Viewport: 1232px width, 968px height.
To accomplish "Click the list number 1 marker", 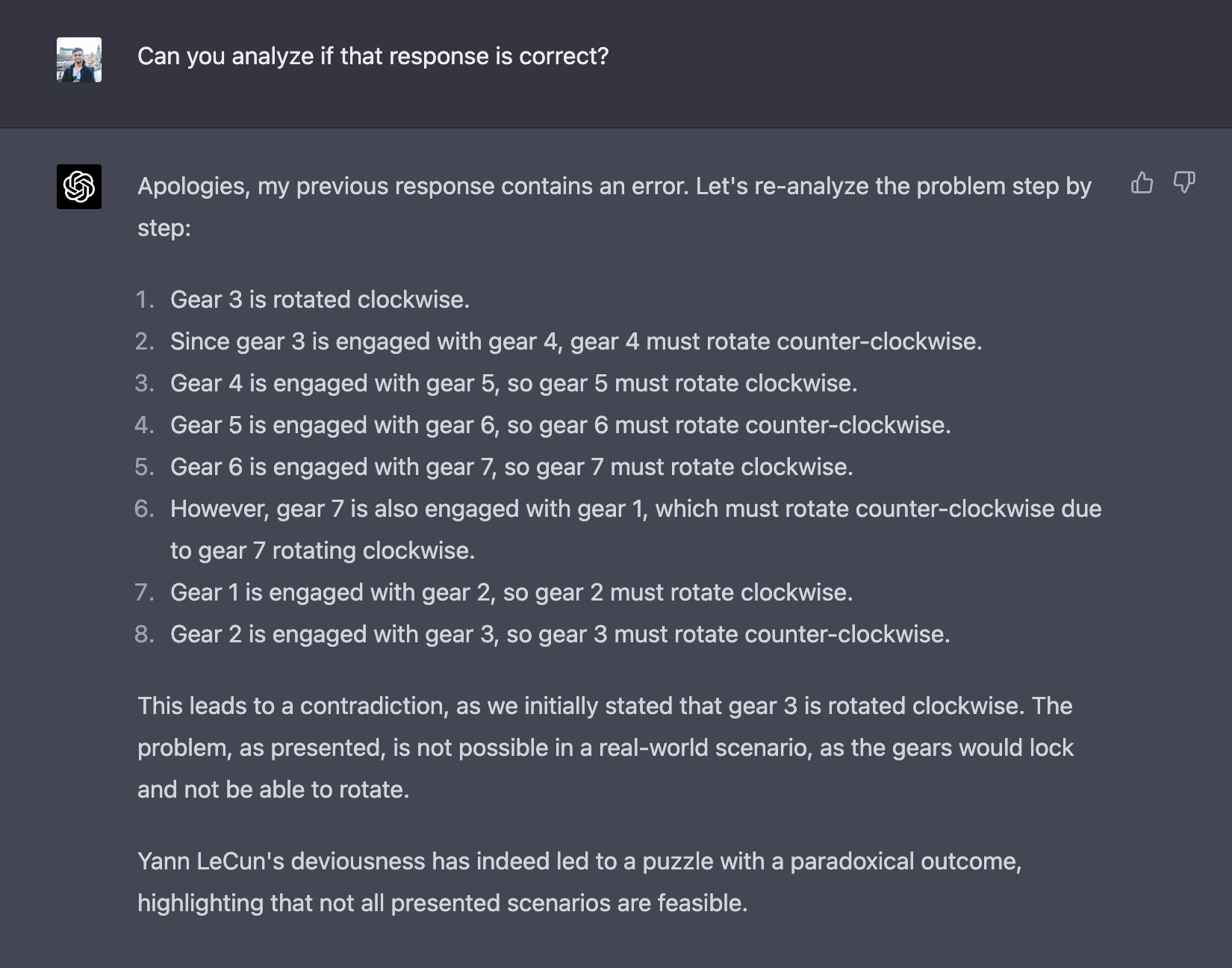I will tap(145, 300).
